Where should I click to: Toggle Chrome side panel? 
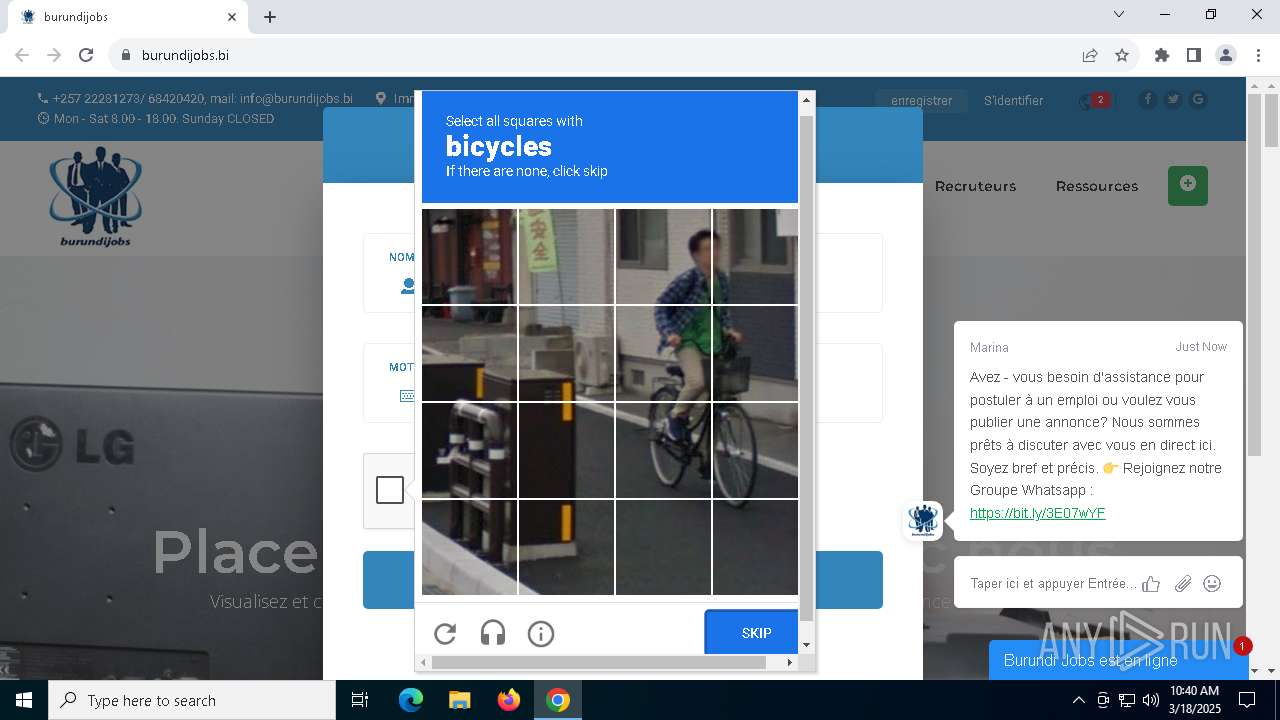[1194, 55]
